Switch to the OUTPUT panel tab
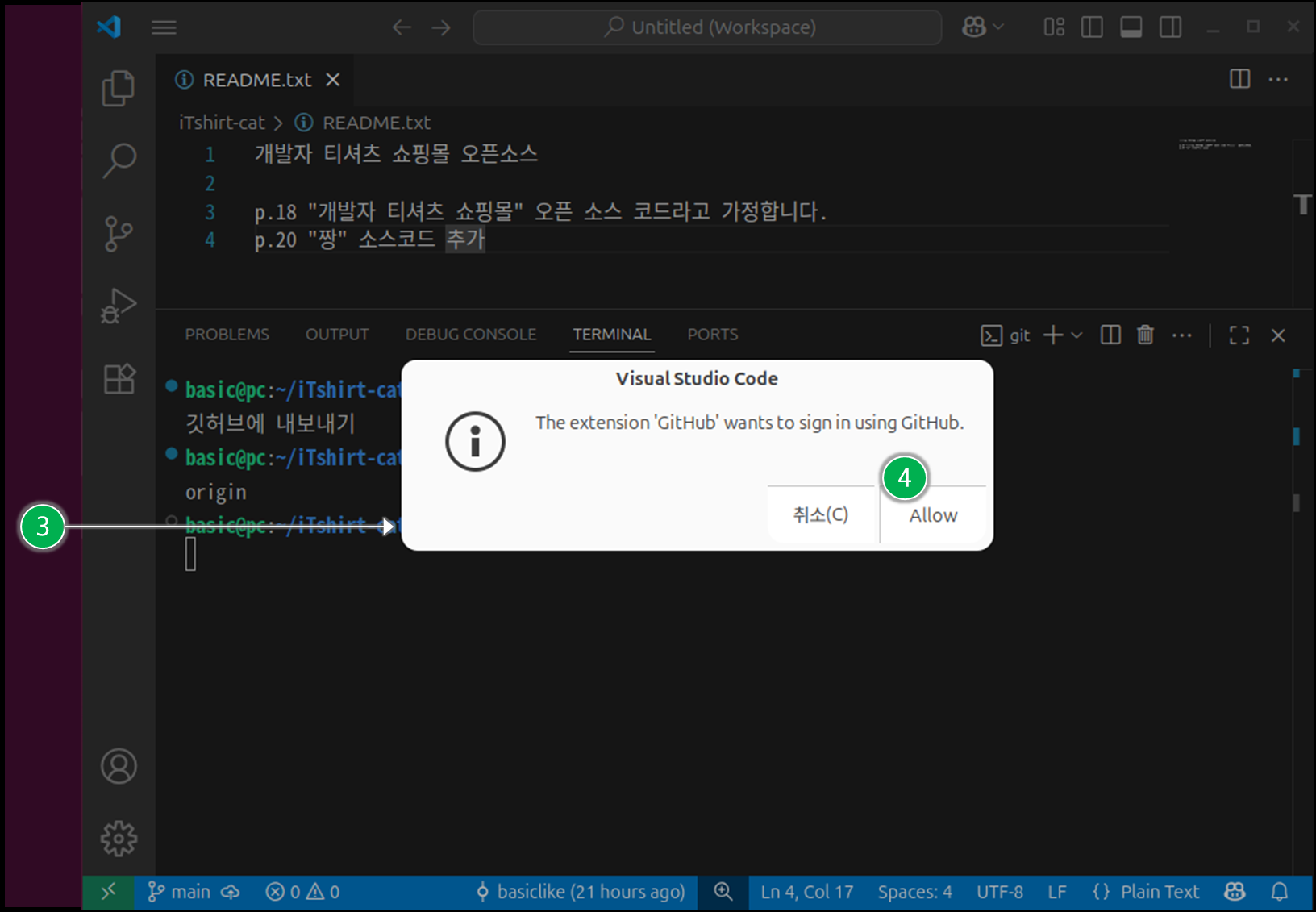The height and width of the screenshot is (912, 1316). coord(337,335)
